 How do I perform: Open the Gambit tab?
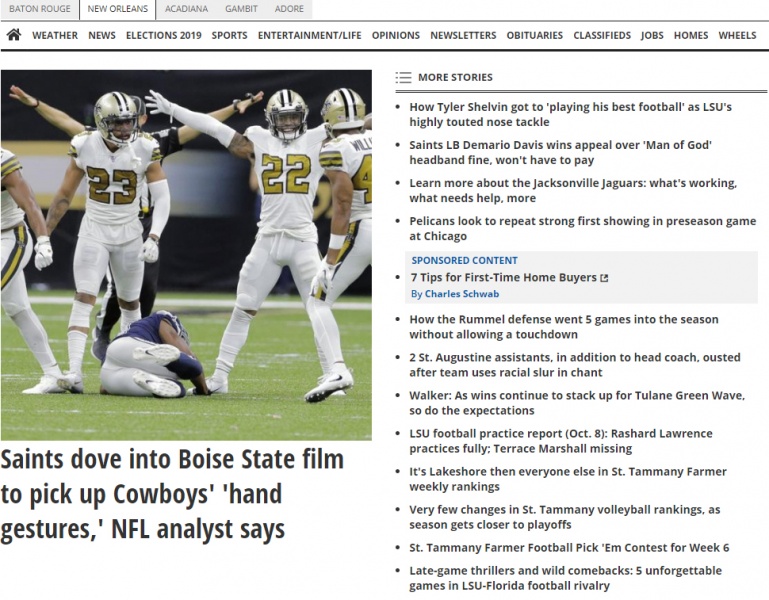241,9
